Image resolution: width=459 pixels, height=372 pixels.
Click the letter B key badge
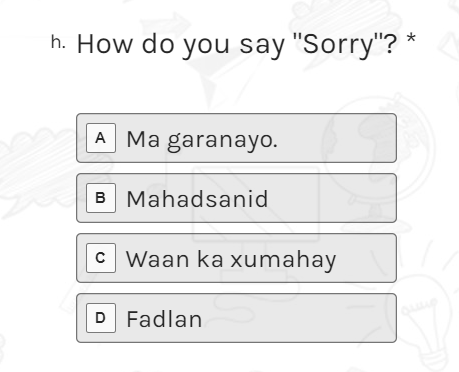101,198
